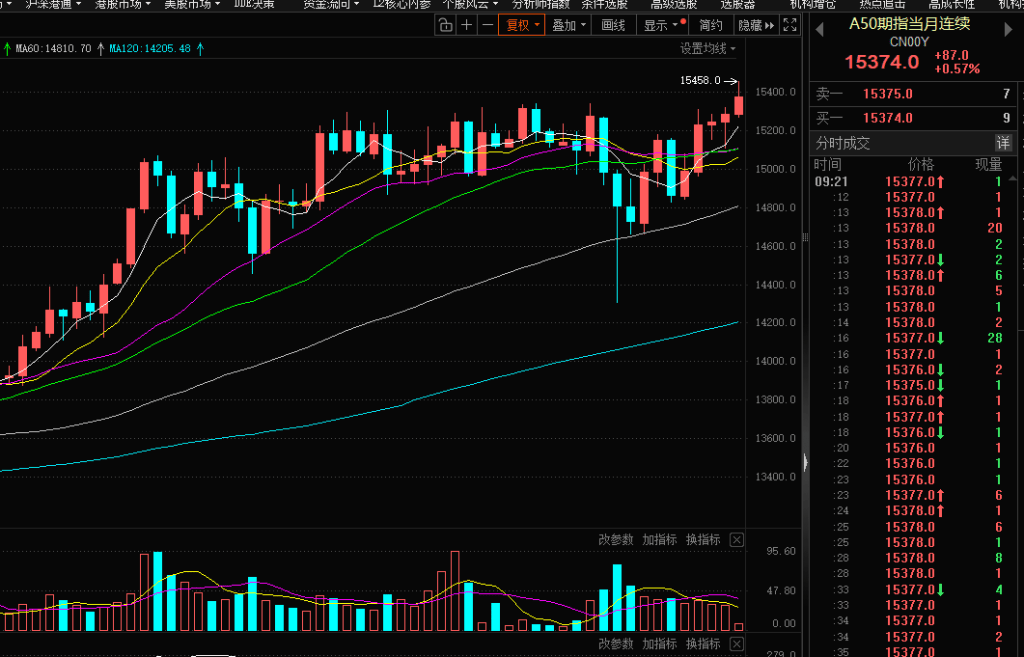Click the lock icon in chart toolbar

point(446,26)
